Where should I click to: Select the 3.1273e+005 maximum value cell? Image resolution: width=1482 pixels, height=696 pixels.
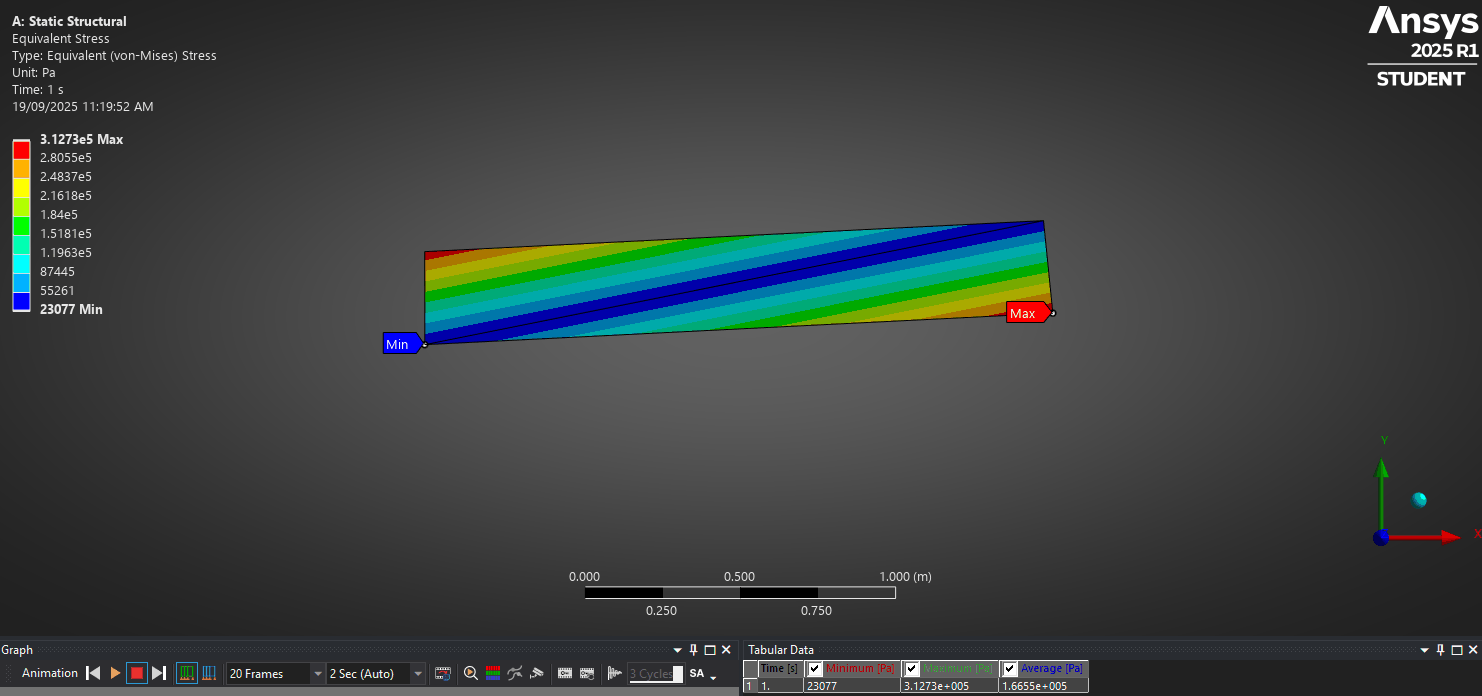(949, 686)
